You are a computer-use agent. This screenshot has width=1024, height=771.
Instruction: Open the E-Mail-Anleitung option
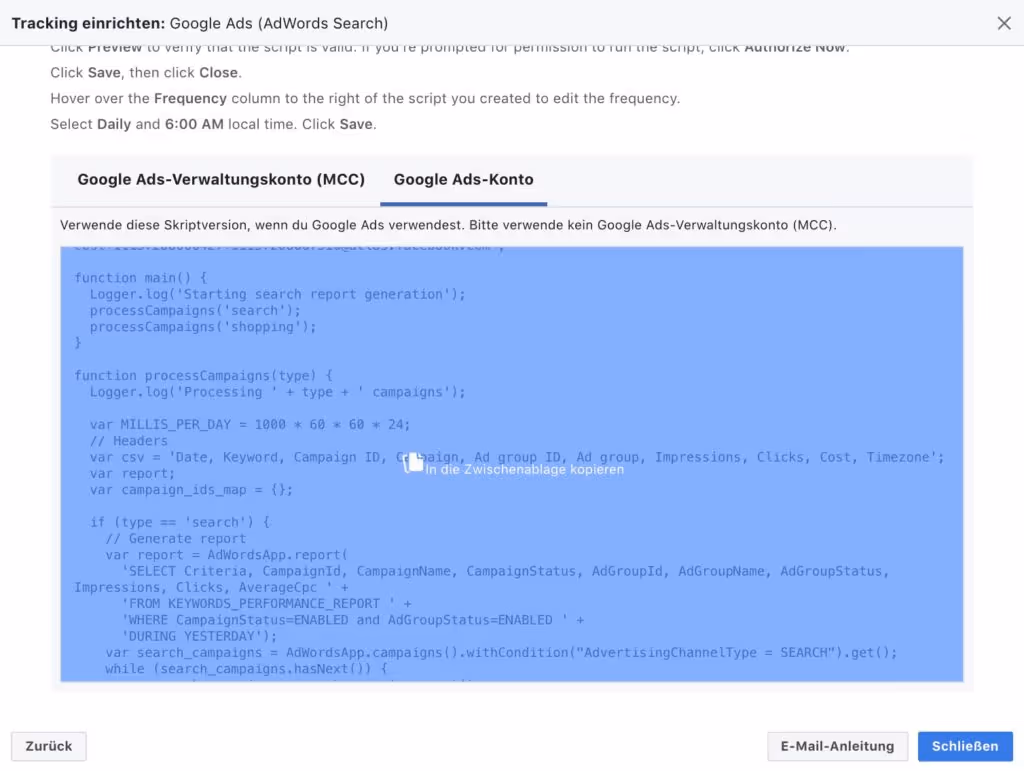837,746
